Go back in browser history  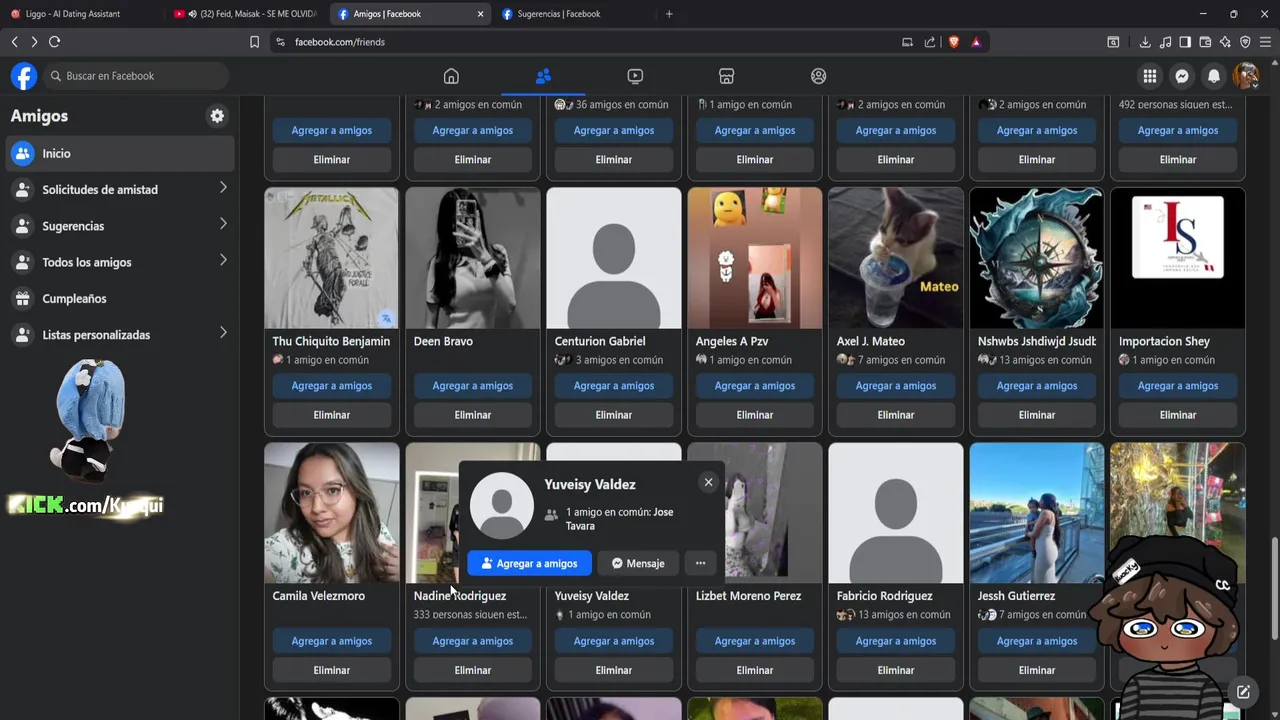pos(14,42)
